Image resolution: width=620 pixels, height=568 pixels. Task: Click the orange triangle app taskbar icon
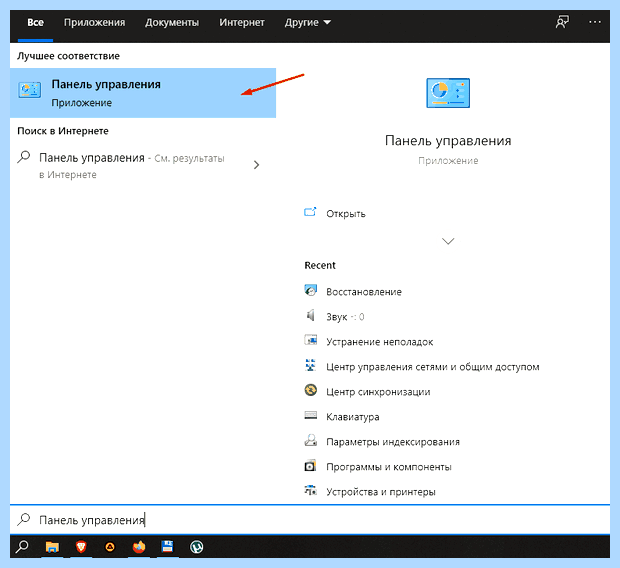[110, 547]
